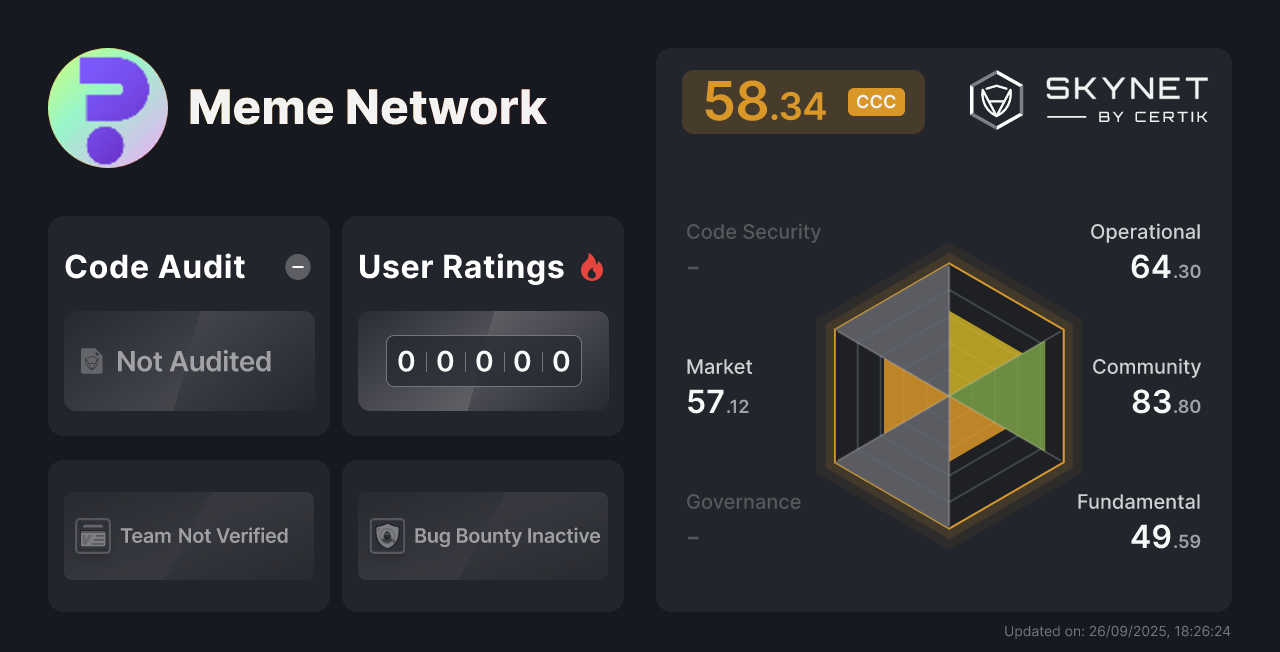Click the shield icon beside Bug Bounty Inactive
The width and height of the screenshot is (1280, 652).
point(387,536)
